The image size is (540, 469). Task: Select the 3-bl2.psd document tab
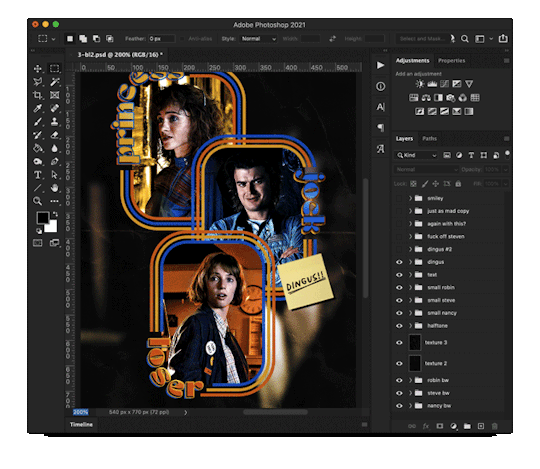tap(119, 55)
